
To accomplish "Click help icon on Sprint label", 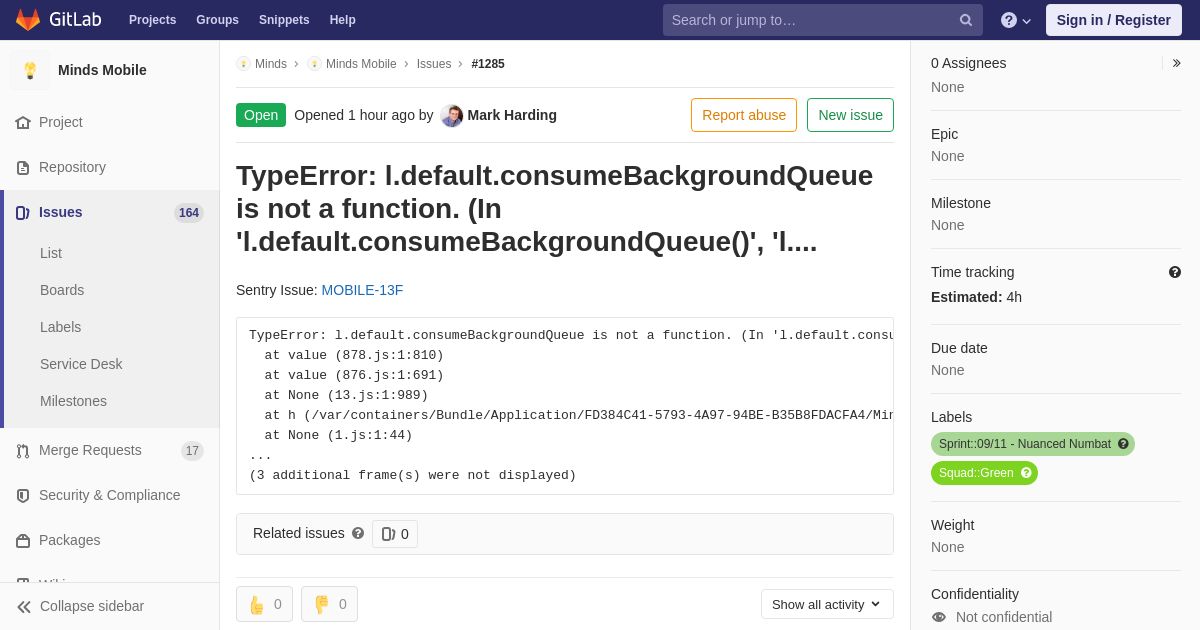I will point(1123,444).
